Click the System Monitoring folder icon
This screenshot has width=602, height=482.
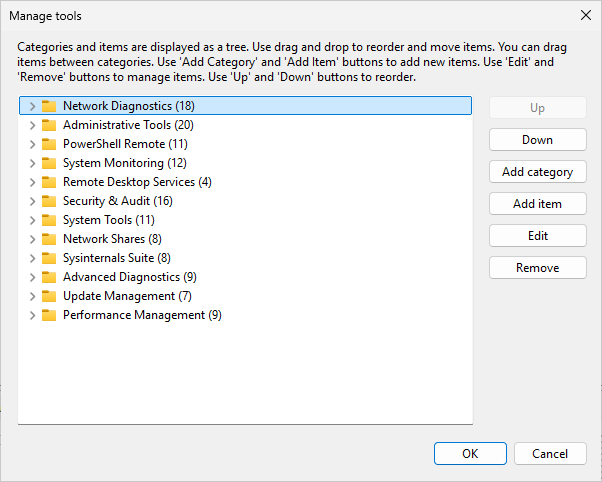[x=48, y=163]
